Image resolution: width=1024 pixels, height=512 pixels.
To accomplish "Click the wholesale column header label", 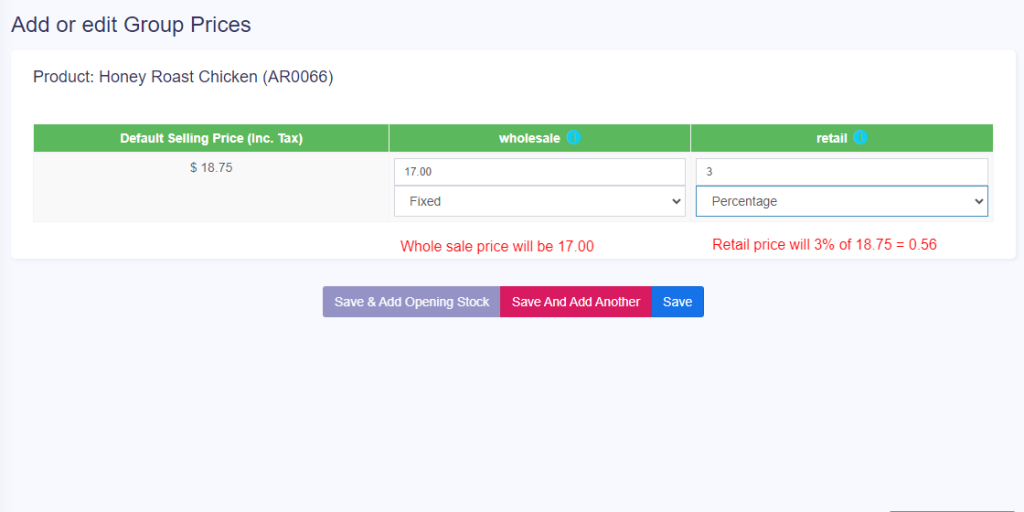I will click(x=529, y=138).
